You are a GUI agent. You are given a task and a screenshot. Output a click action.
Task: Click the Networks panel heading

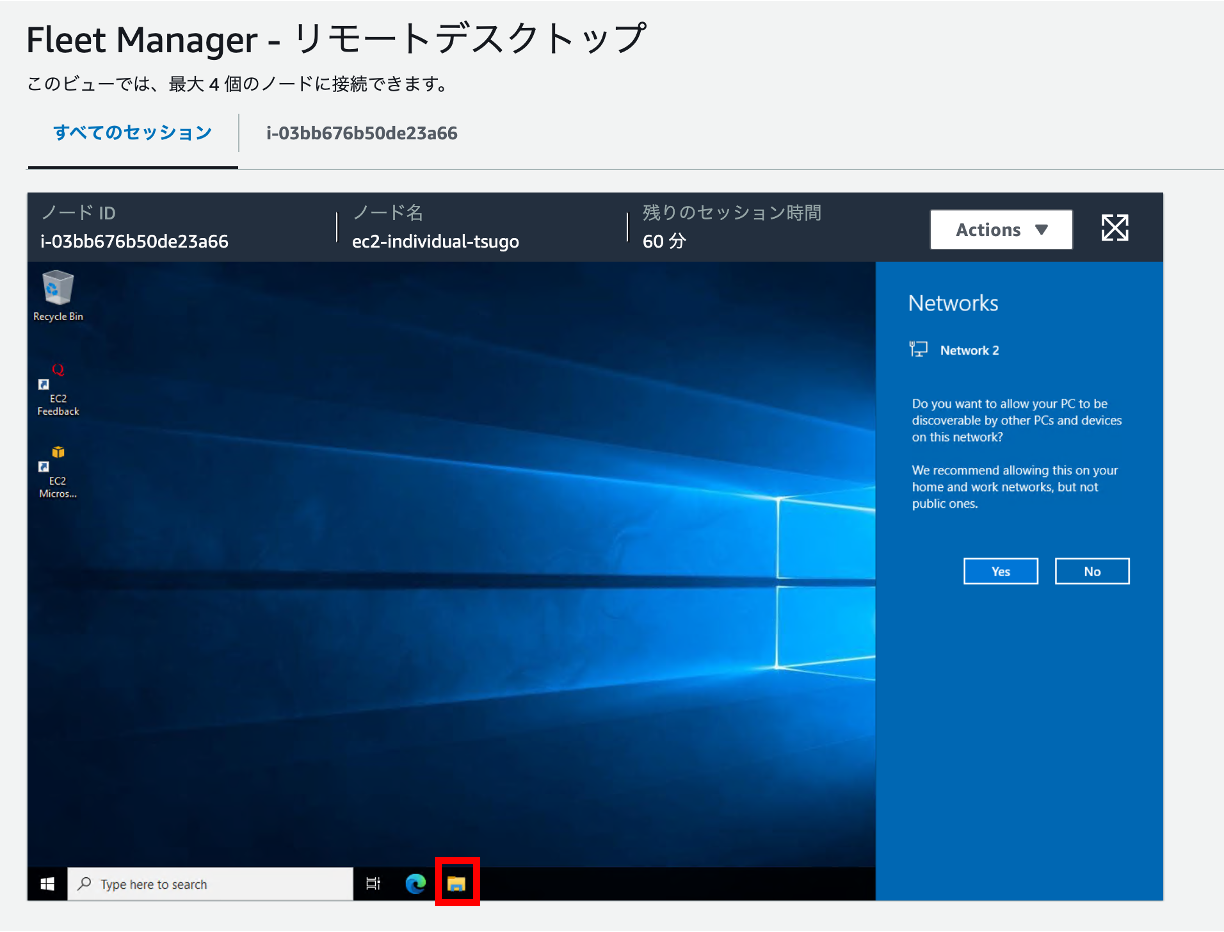pos(953,303)
